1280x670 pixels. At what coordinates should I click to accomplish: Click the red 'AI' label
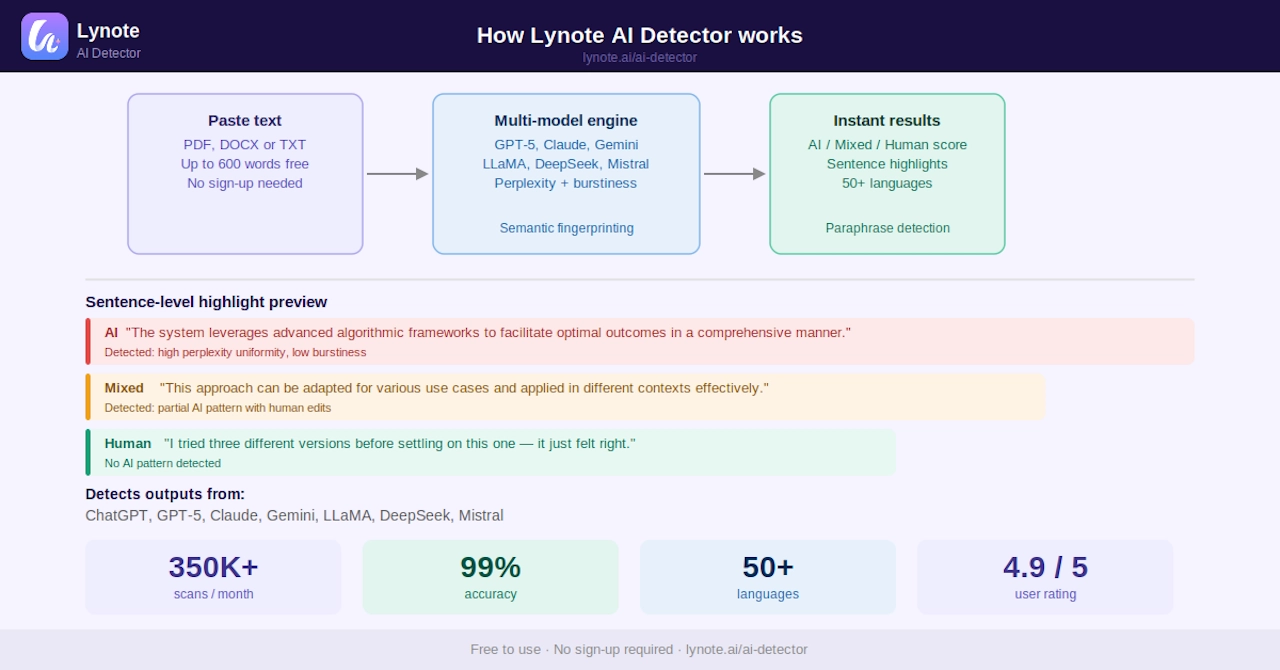tap(111, 332)
